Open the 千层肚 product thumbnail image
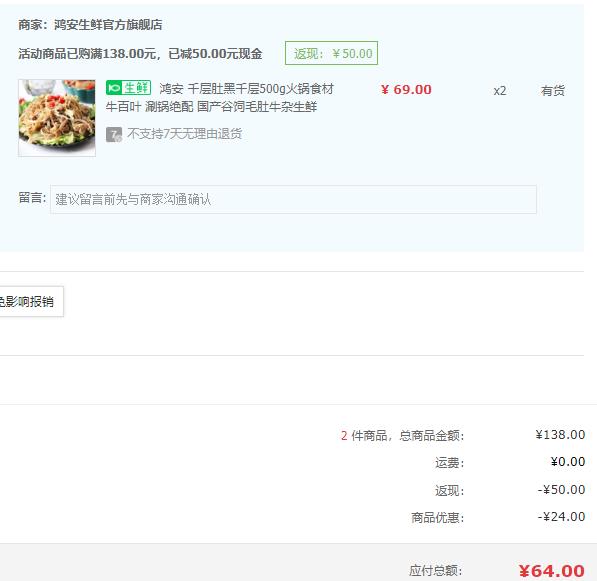 click(x=57, y=118)
